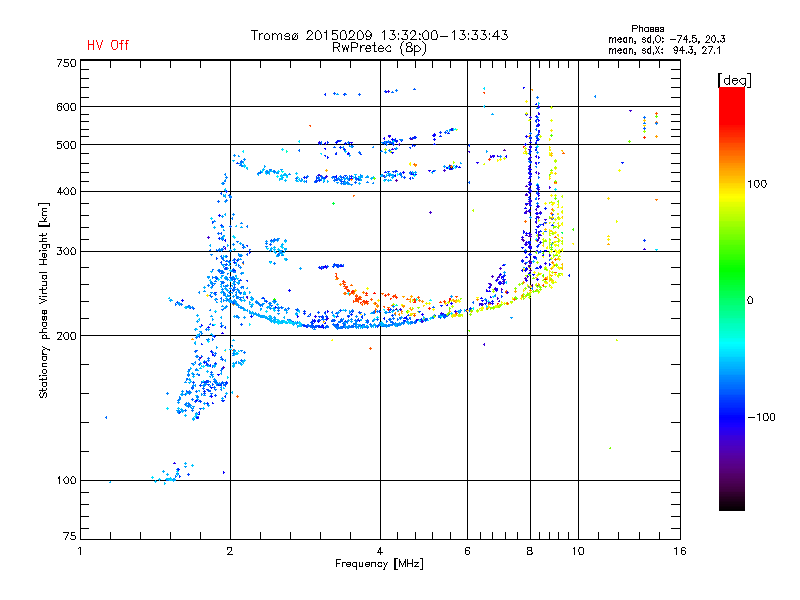This screenshot has width=800, height=600.
Task: Click the "[deg]" colorbar unit label
Action: [x=734, y=80]
